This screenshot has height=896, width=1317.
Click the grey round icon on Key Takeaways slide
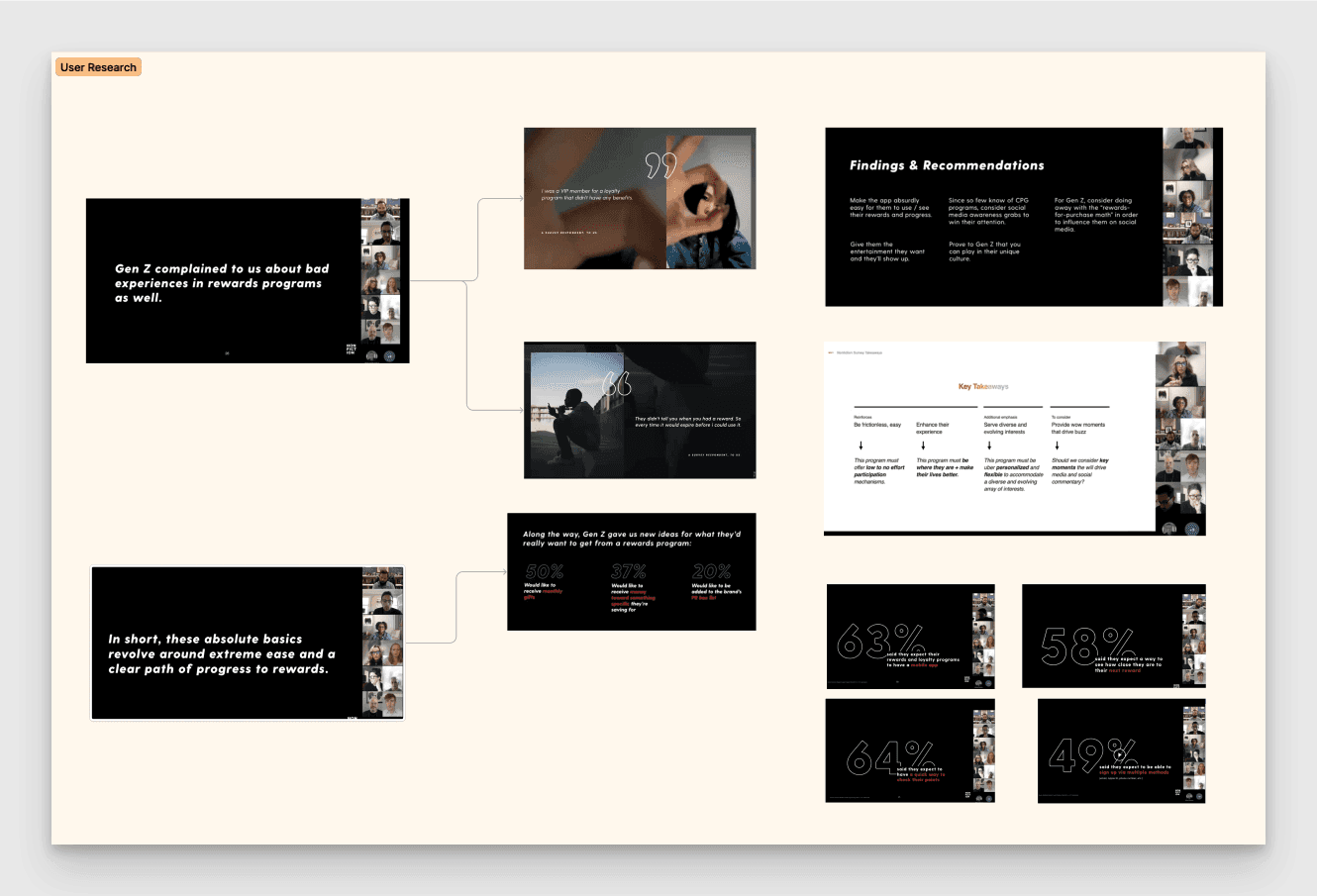(x=1169, y=529)
